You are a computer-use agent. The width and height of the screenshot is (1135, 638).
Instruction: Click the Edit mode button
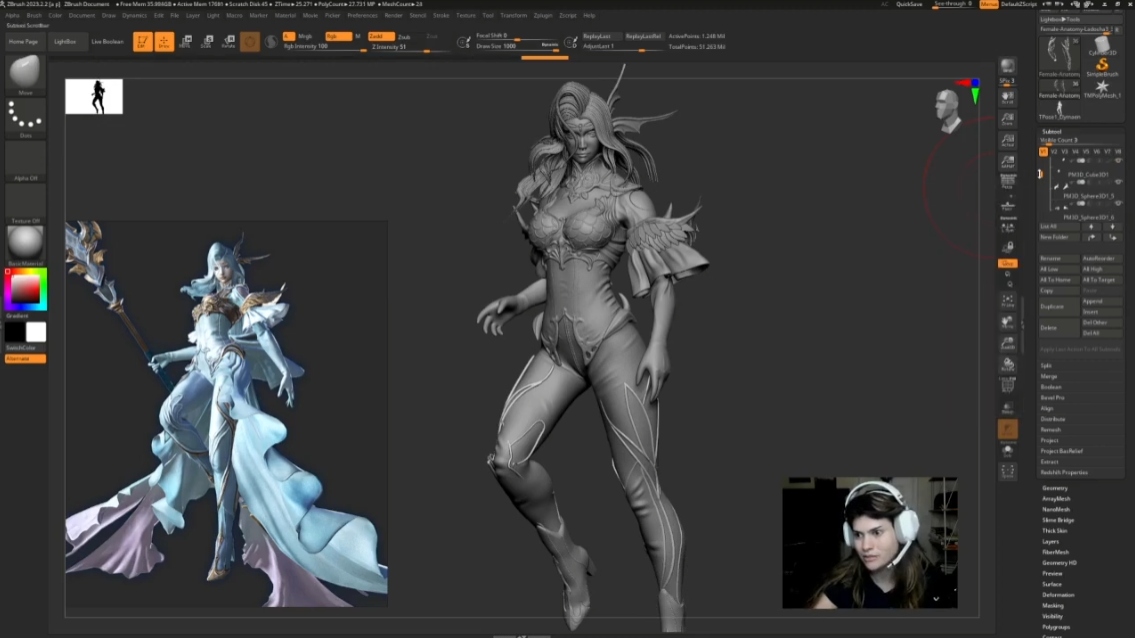[143, 41]
